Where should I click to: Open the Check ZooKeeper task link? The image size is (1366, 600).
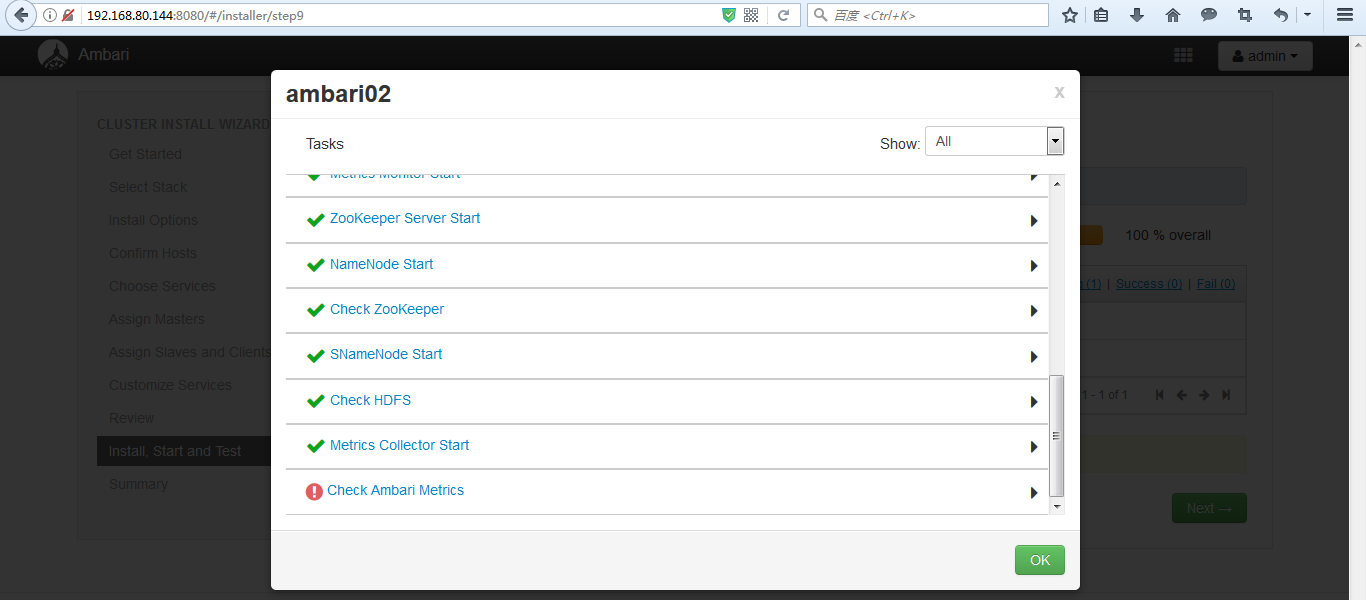click(x=387, y=309)
